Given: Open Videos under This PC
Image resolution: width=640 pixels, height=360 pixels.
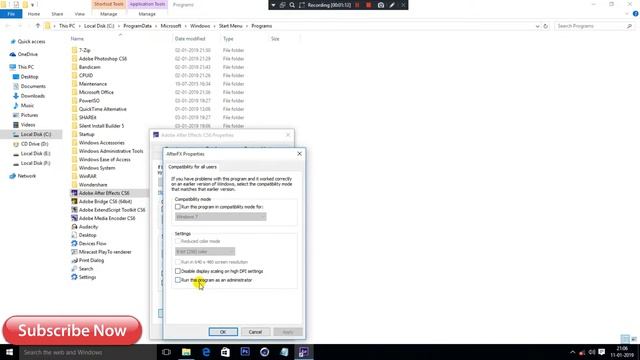Looking at the screenshot, I should pyautogui.click(x=28, y=125).
